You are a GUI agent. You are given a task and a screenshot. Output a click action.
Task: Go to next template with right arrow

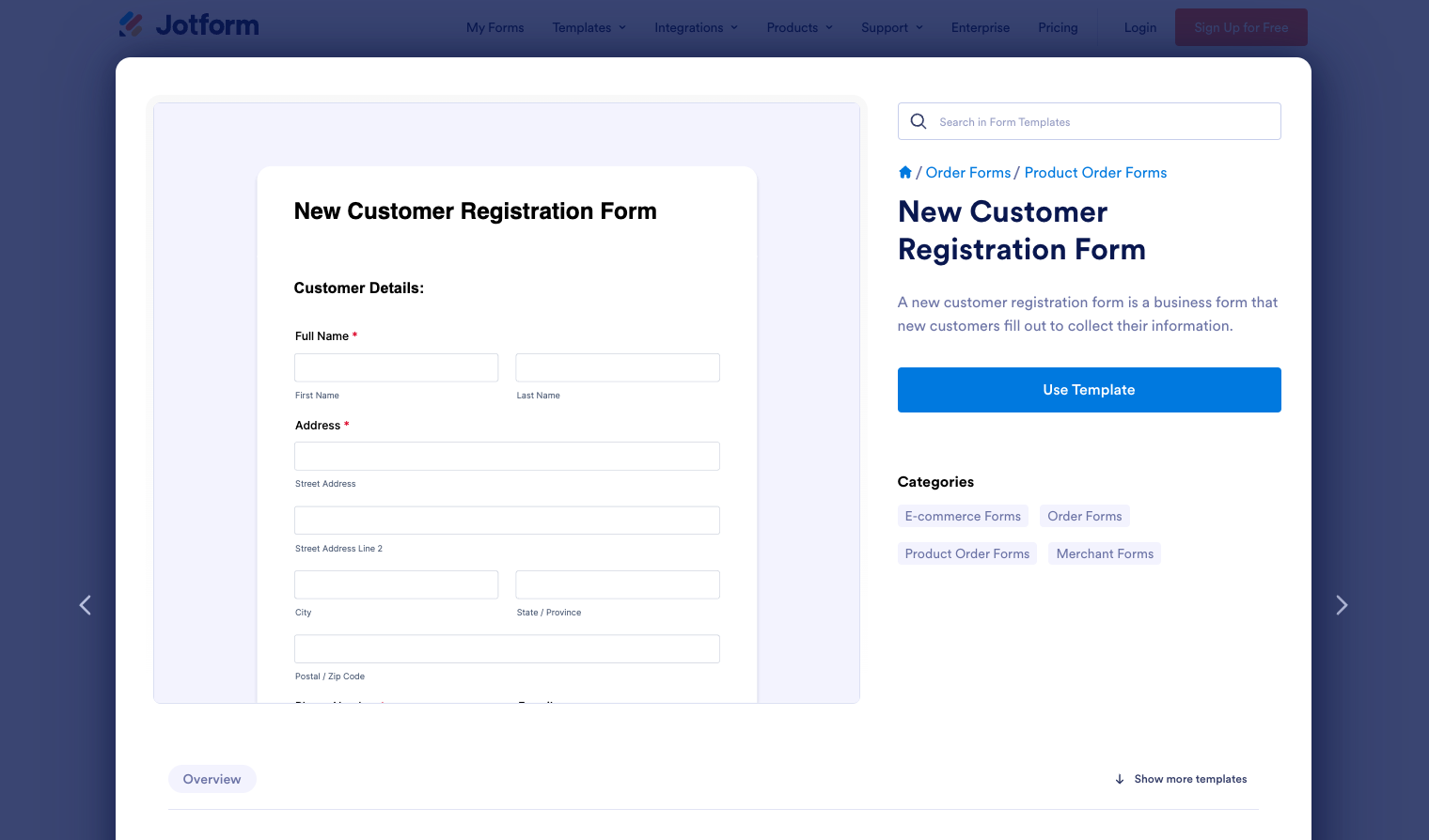(1342, 605)
